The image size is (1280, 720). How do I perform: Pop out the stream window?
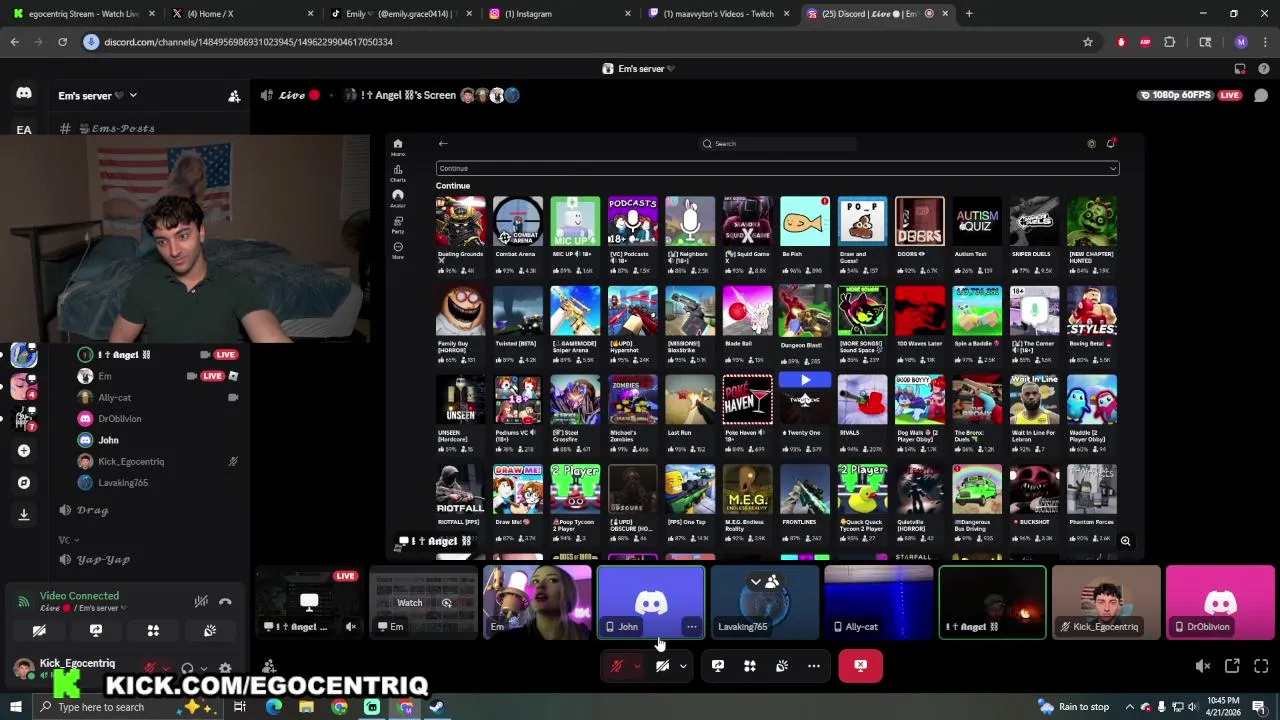click(1232, 666)
